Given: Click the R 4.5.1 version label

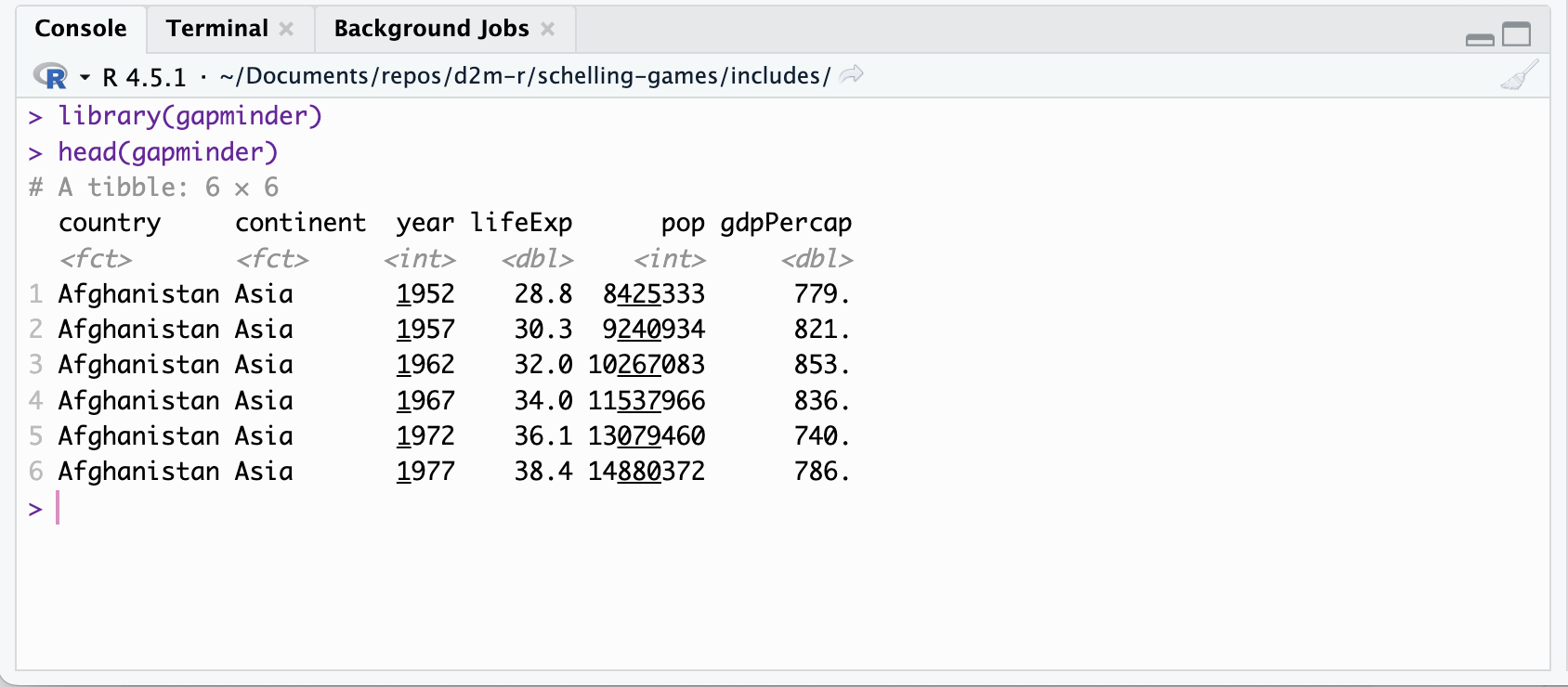Looking at the screenshot, I should [144, 77].
